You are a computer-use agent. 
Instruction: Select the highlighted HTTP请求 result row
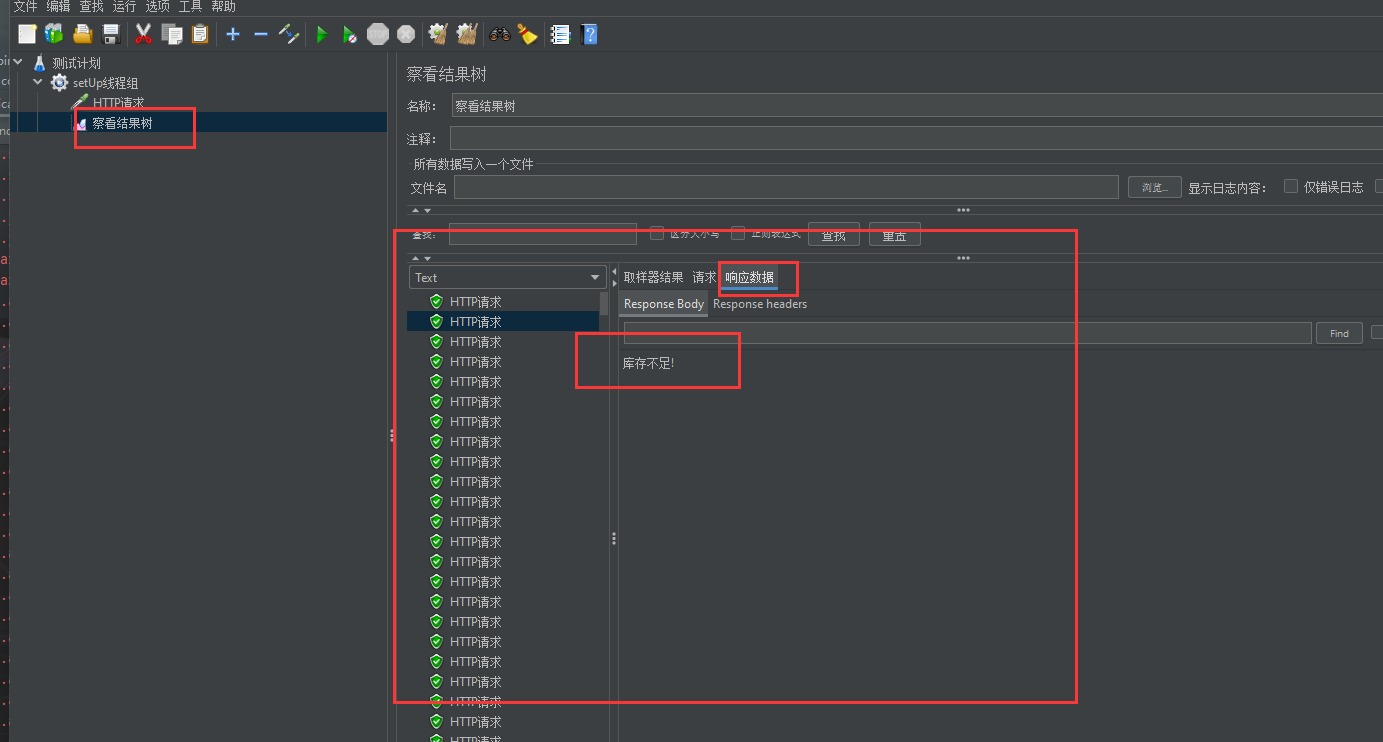[503, 321]
